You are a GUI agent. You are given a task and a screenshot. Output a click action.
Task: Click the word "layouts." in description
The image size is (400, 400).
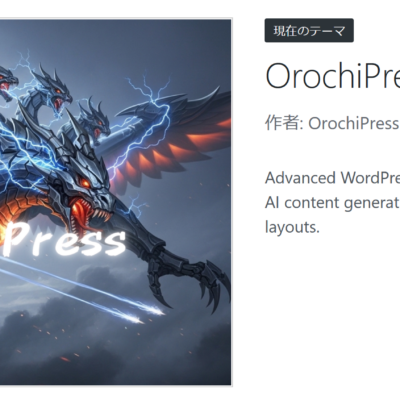[292, 227]
